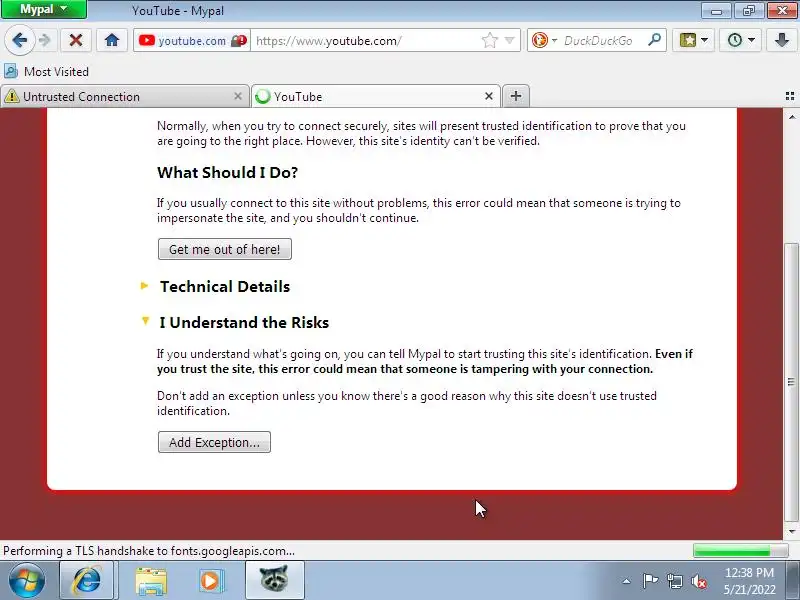The width and height of the screenshot is (800, 600).
Task: Open the Home page icon
Action: click(x=112, y=40)
